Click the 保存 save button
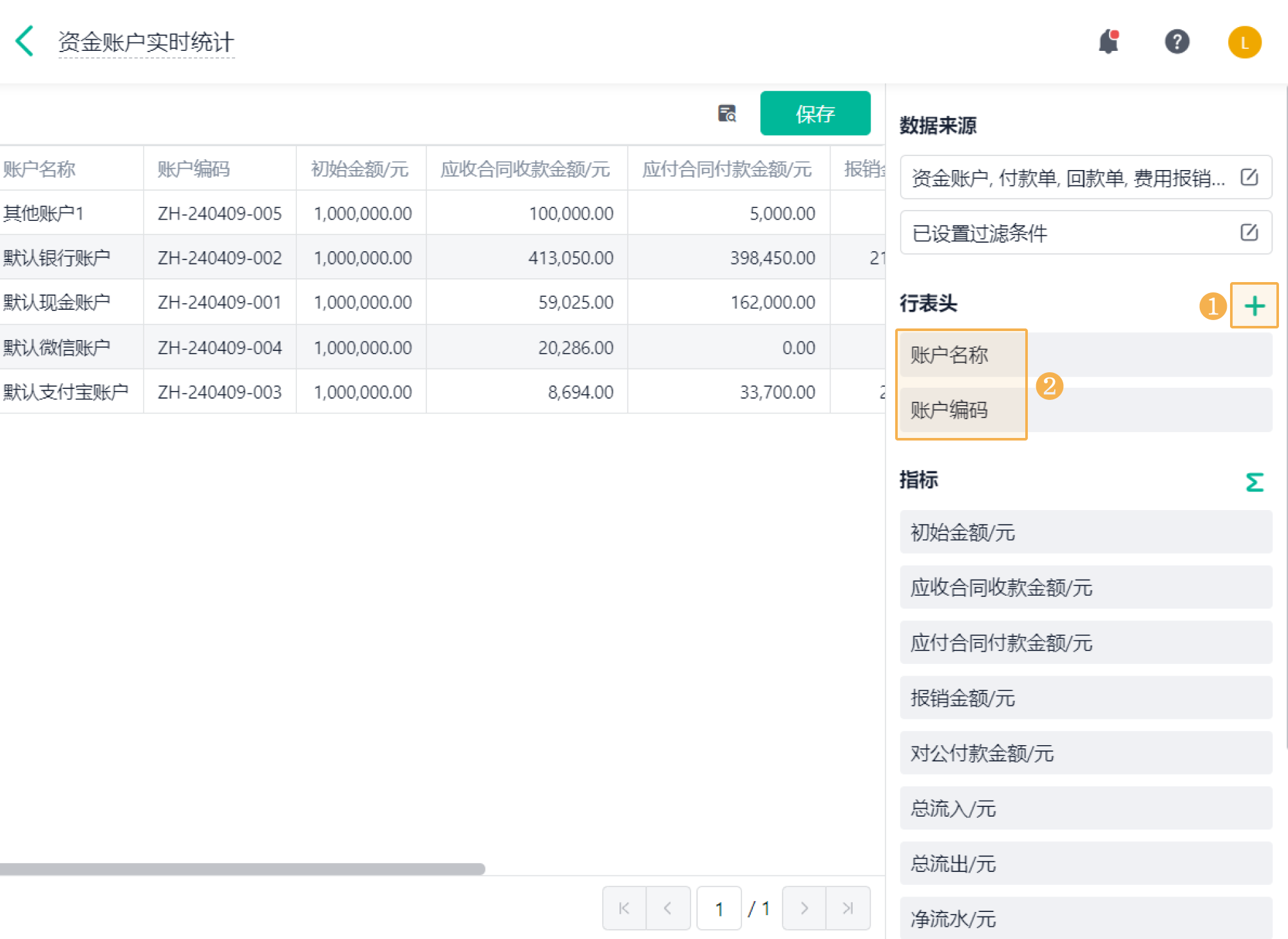Viewport: 1288px width, 939px height. pyautogui.click(x=815, y=113)
